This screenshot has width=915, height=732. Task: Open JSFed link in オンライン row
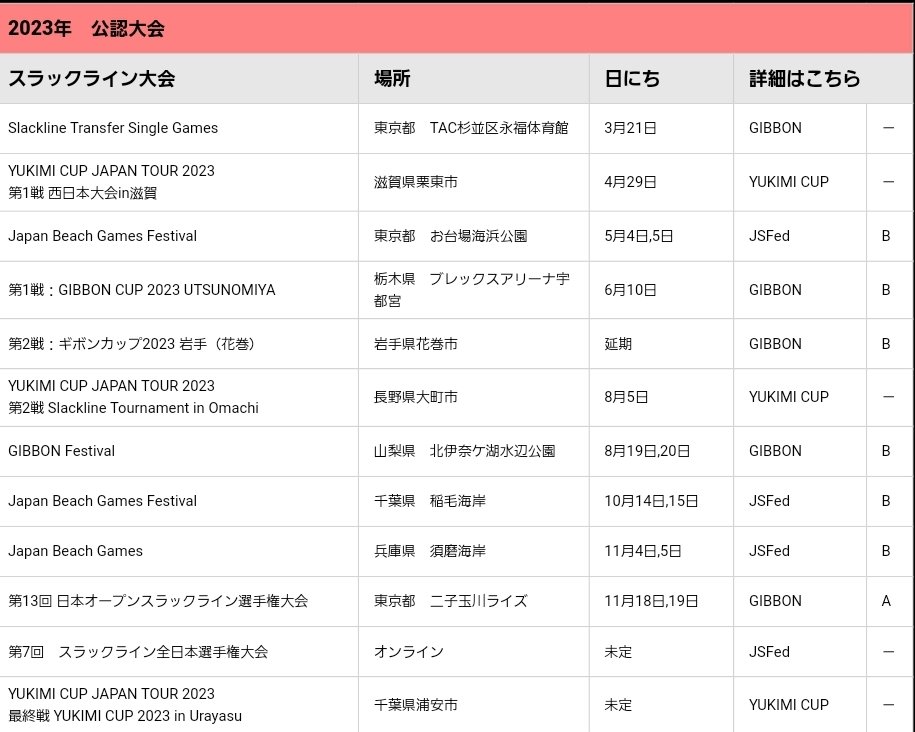[769, 652]
